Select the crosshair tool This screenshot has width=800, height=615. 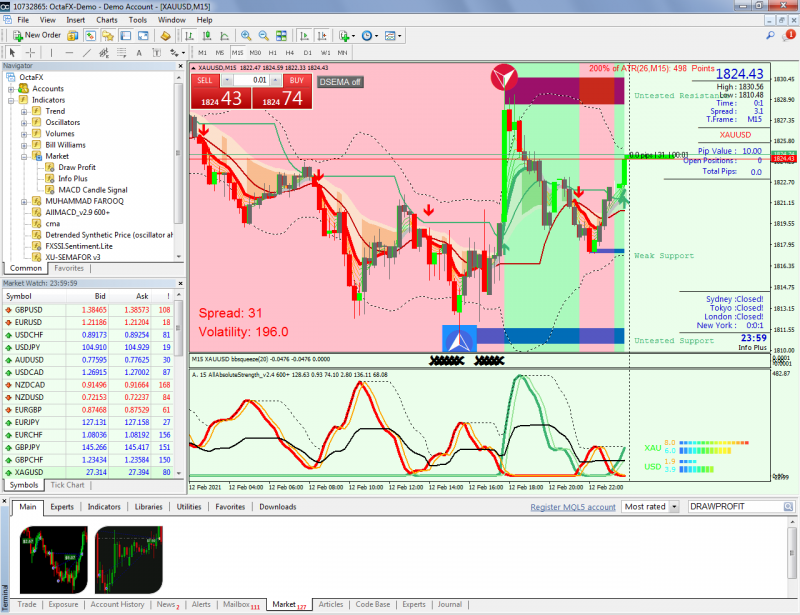coord(30,53)
